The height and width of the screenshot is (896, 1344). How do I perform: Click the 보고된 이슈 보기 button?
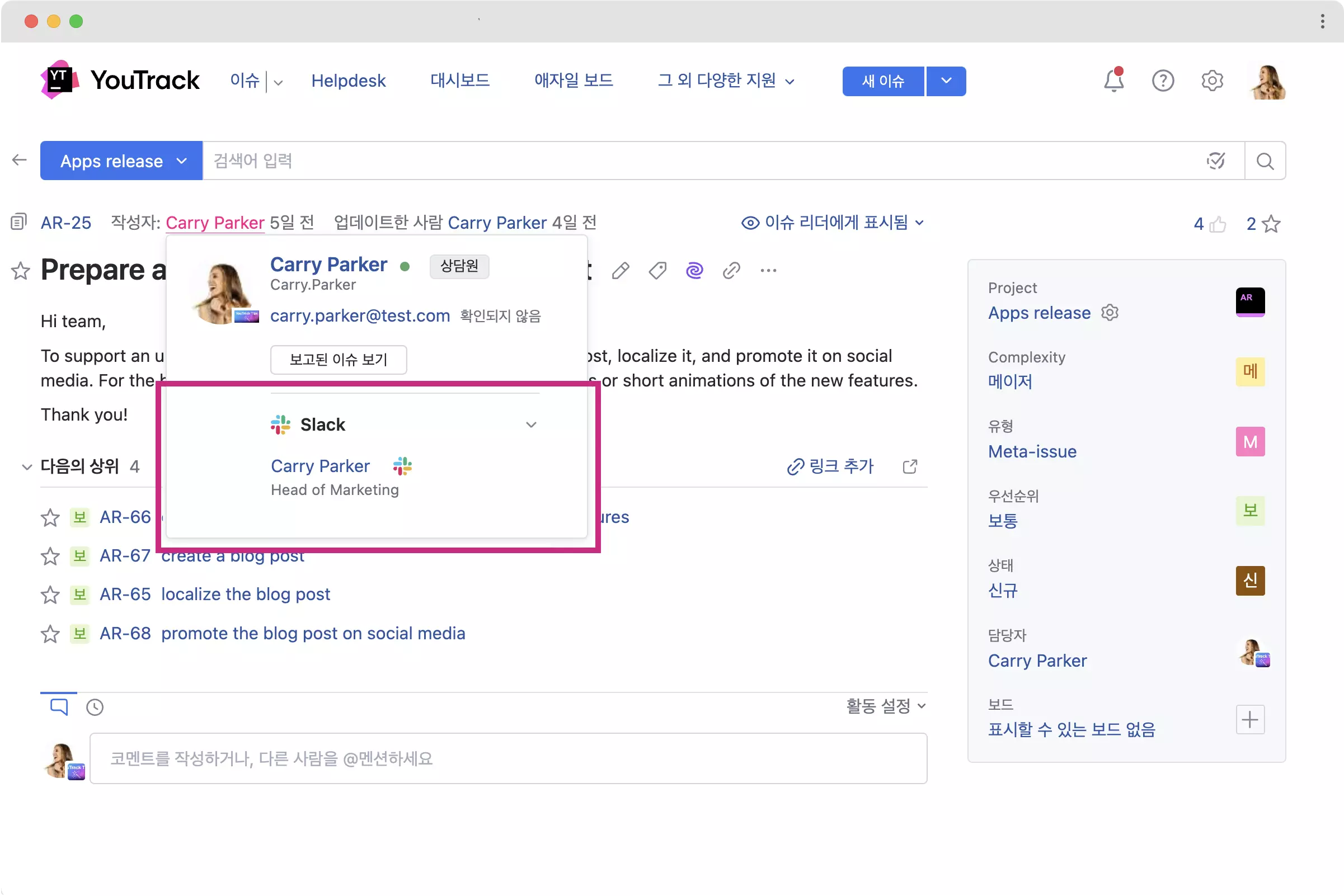pyautogui.click(x=339, y=360)
